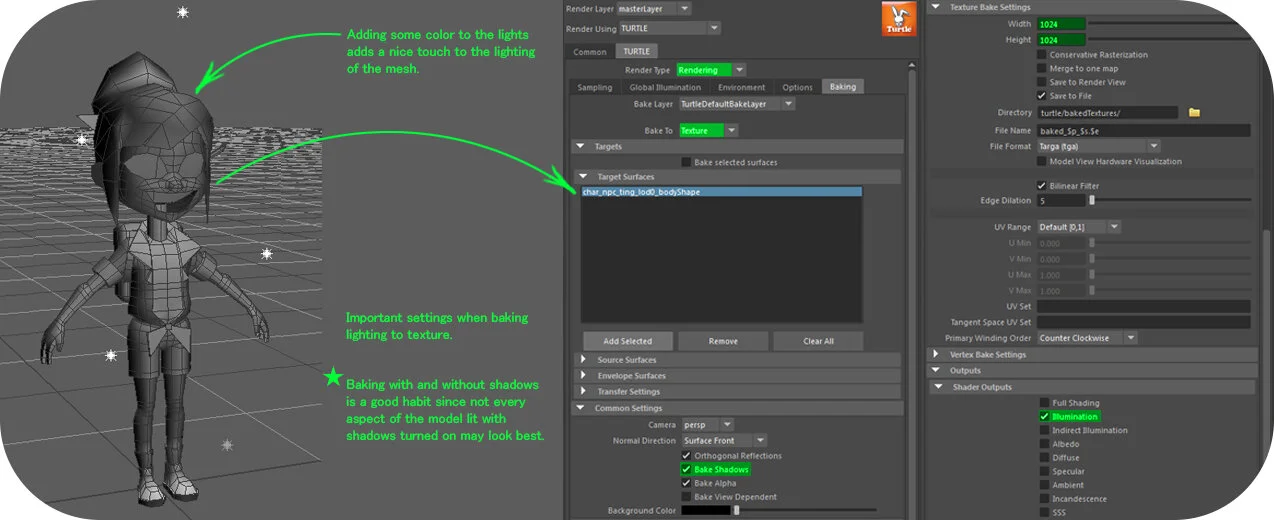This screenshot has height=520, width=1274.
Task: Click the Add Selected button
Action: click(628, 341)
